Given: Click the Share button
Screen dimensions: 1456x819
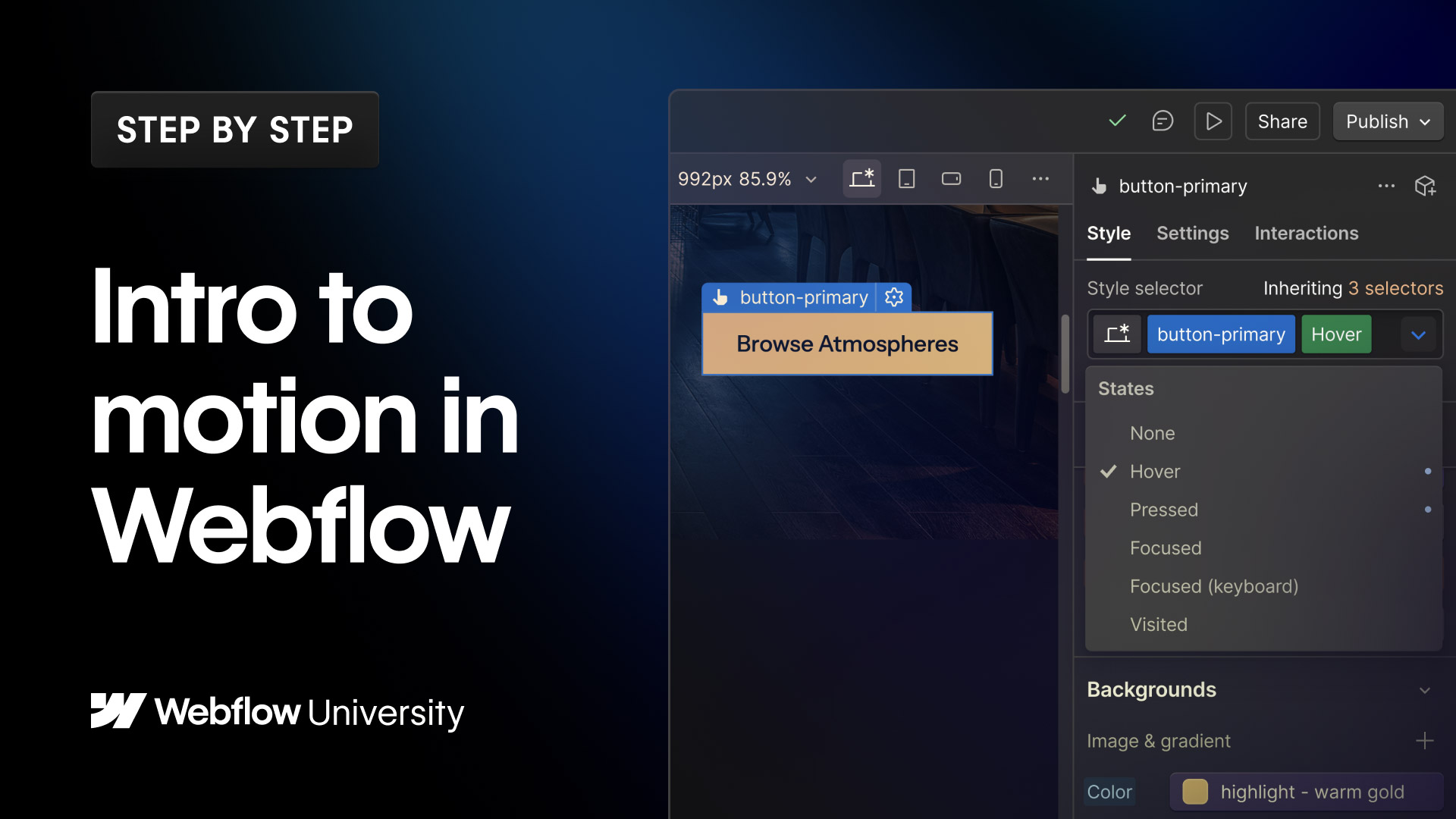Looking at the screenshot, I should (x=1282, y=121).
